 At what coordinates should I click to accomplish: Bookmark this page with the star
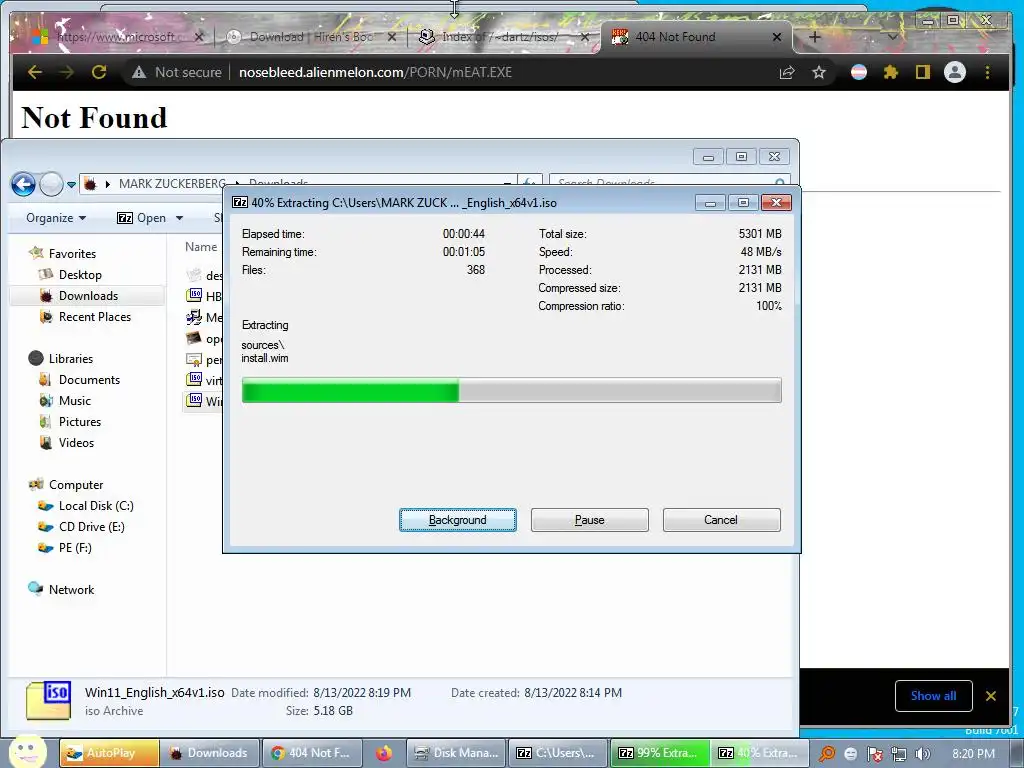click(x=819, y=72)
